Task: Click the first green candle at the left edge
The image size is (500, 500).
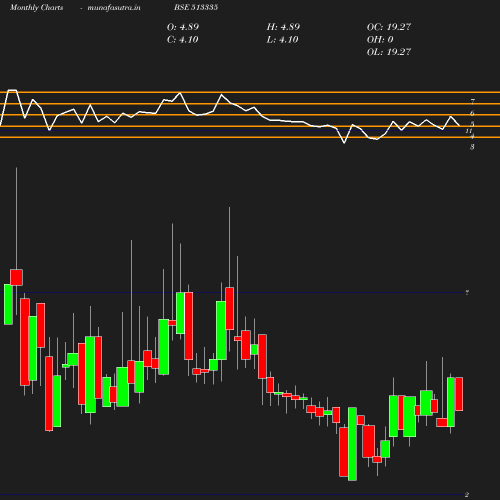Action: (x=8, y=304)
